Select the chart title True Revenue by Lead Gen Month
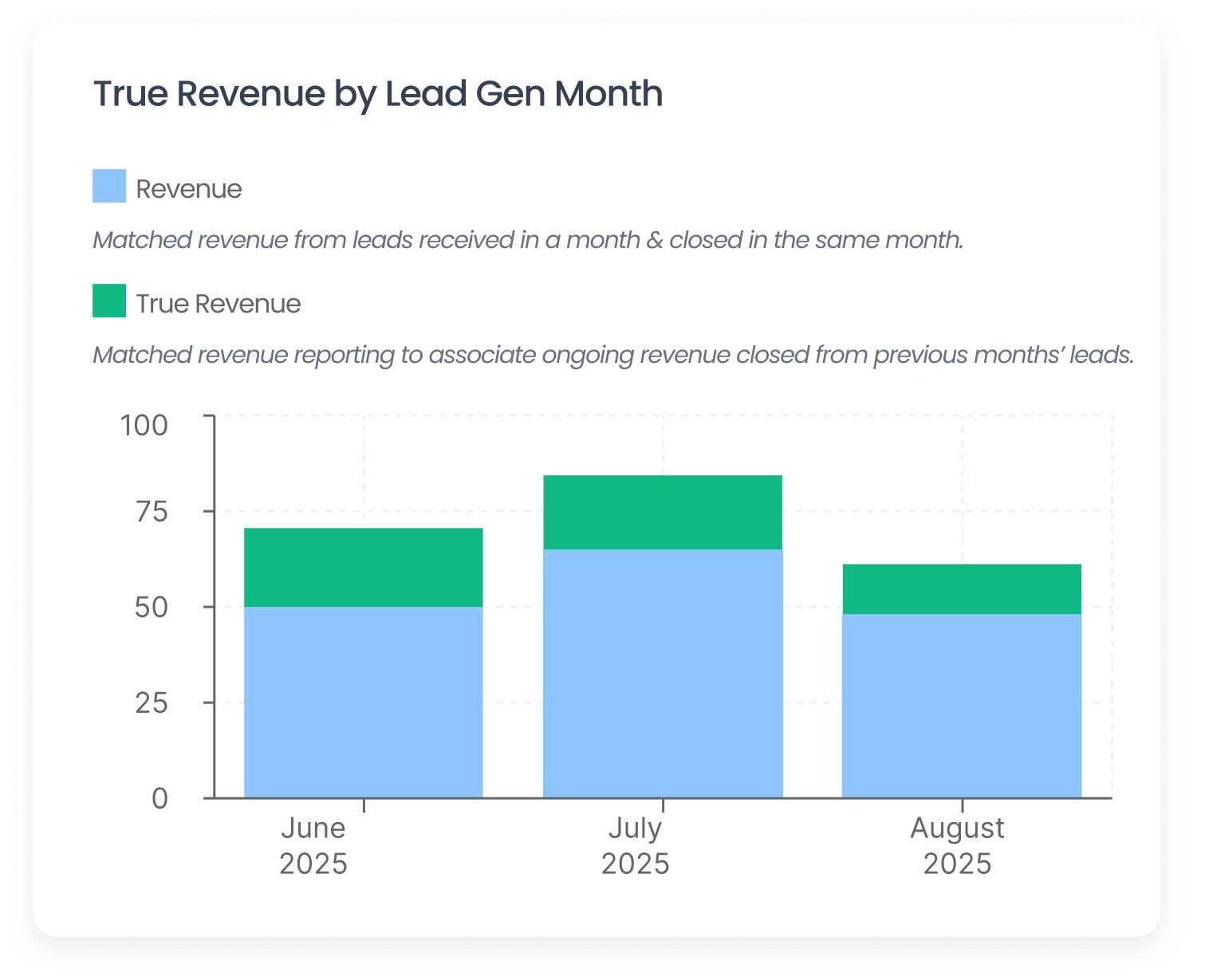Viewport: 1205px width, 980px height. [x=378, y=93]
